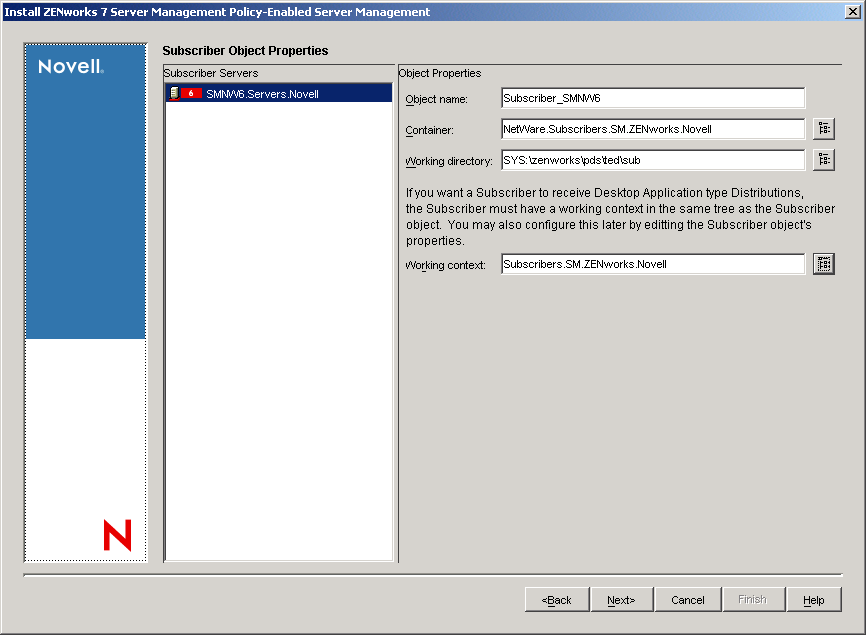Click the Container input field
This screenshot has height=635, width=866.
point(653,129)
